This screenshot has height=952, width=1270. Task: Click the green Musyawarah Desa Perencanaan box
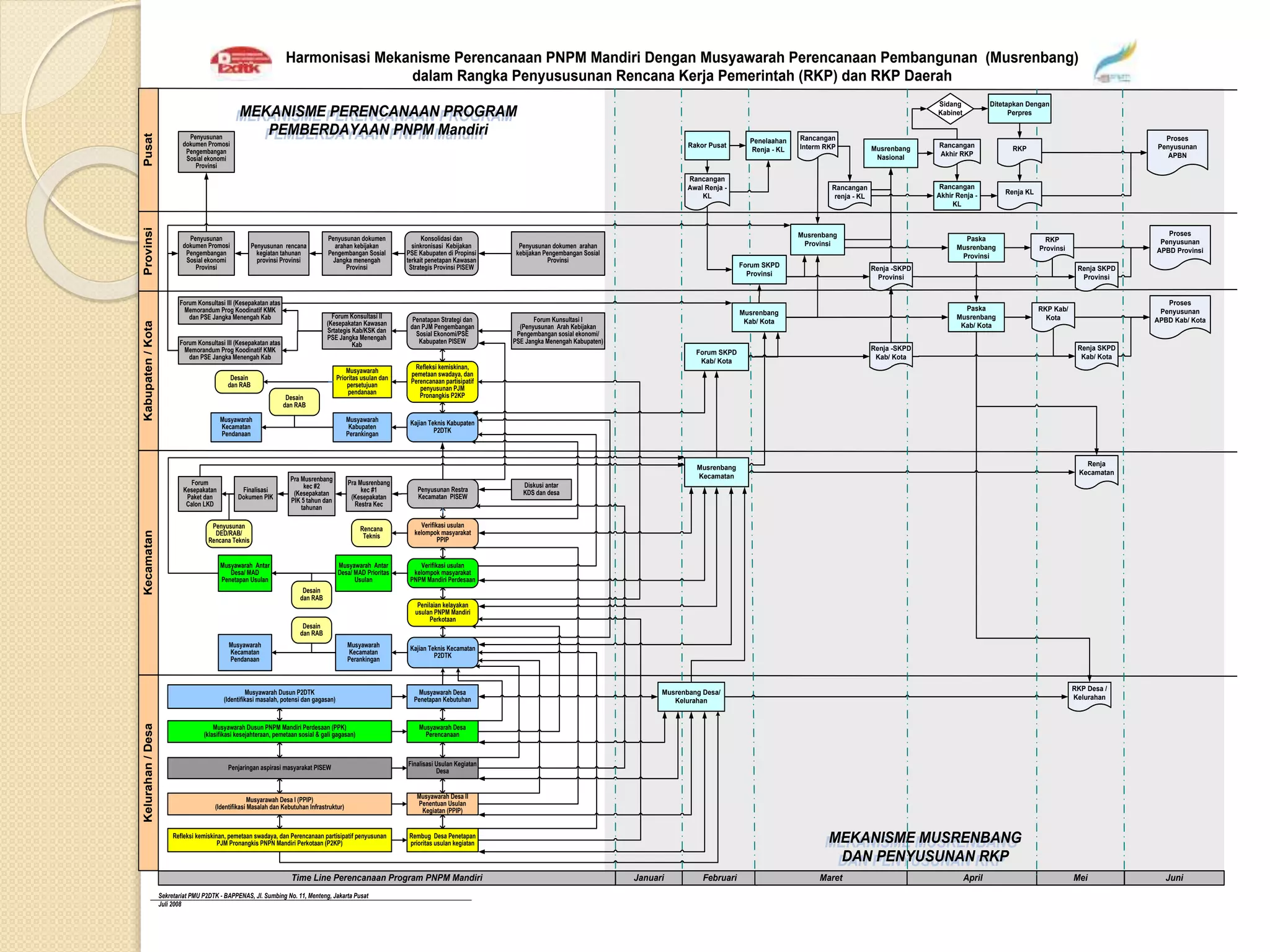(x=442, y=731)
